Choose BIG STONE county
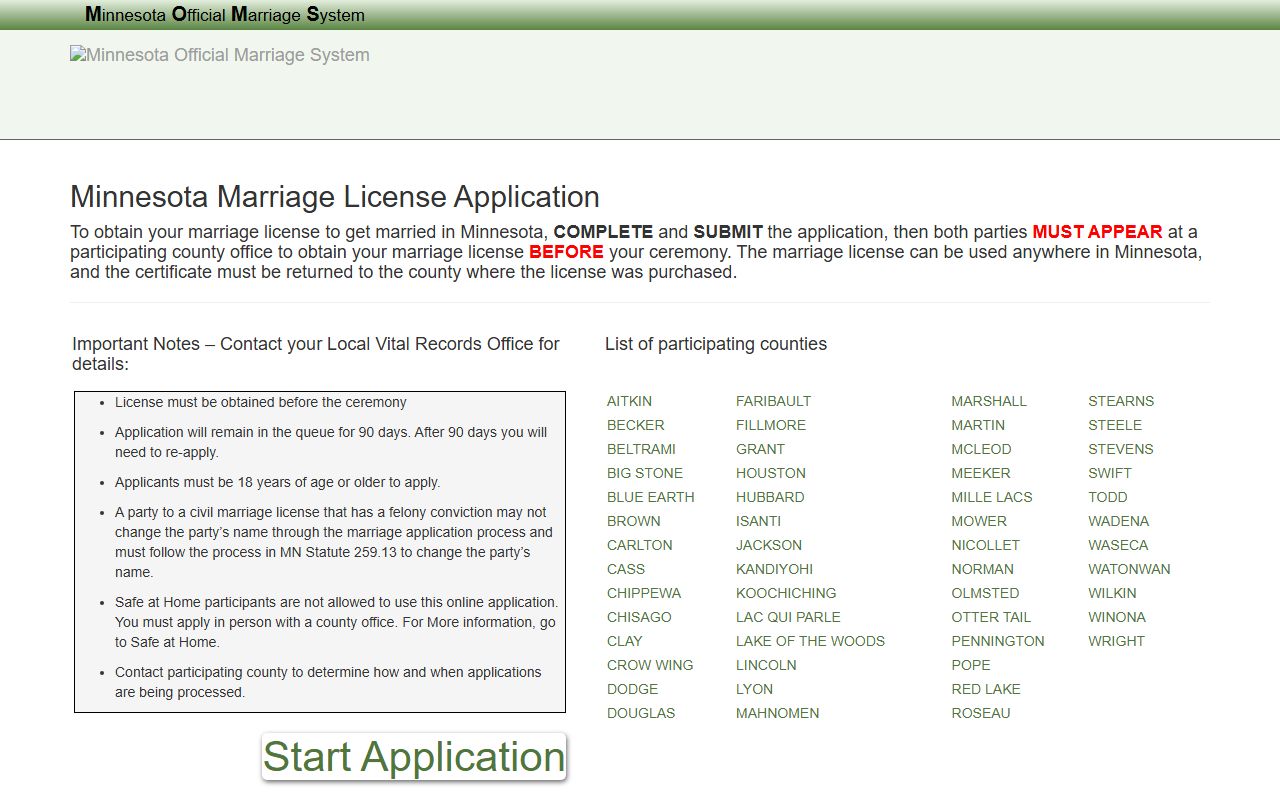 (x=645, y=473)
